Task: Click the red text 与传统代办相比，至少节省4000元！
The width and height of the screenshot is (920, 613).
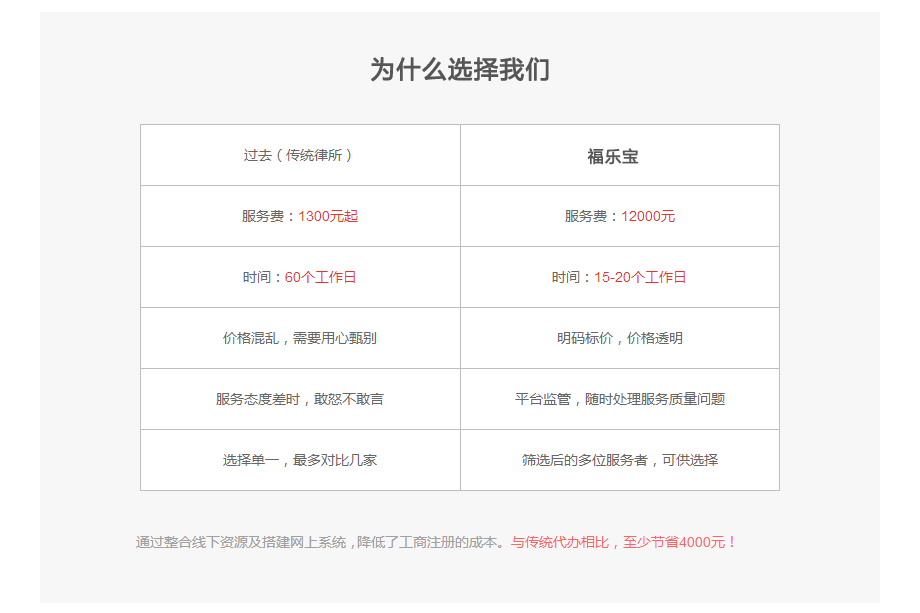Action: coord(624,542)
